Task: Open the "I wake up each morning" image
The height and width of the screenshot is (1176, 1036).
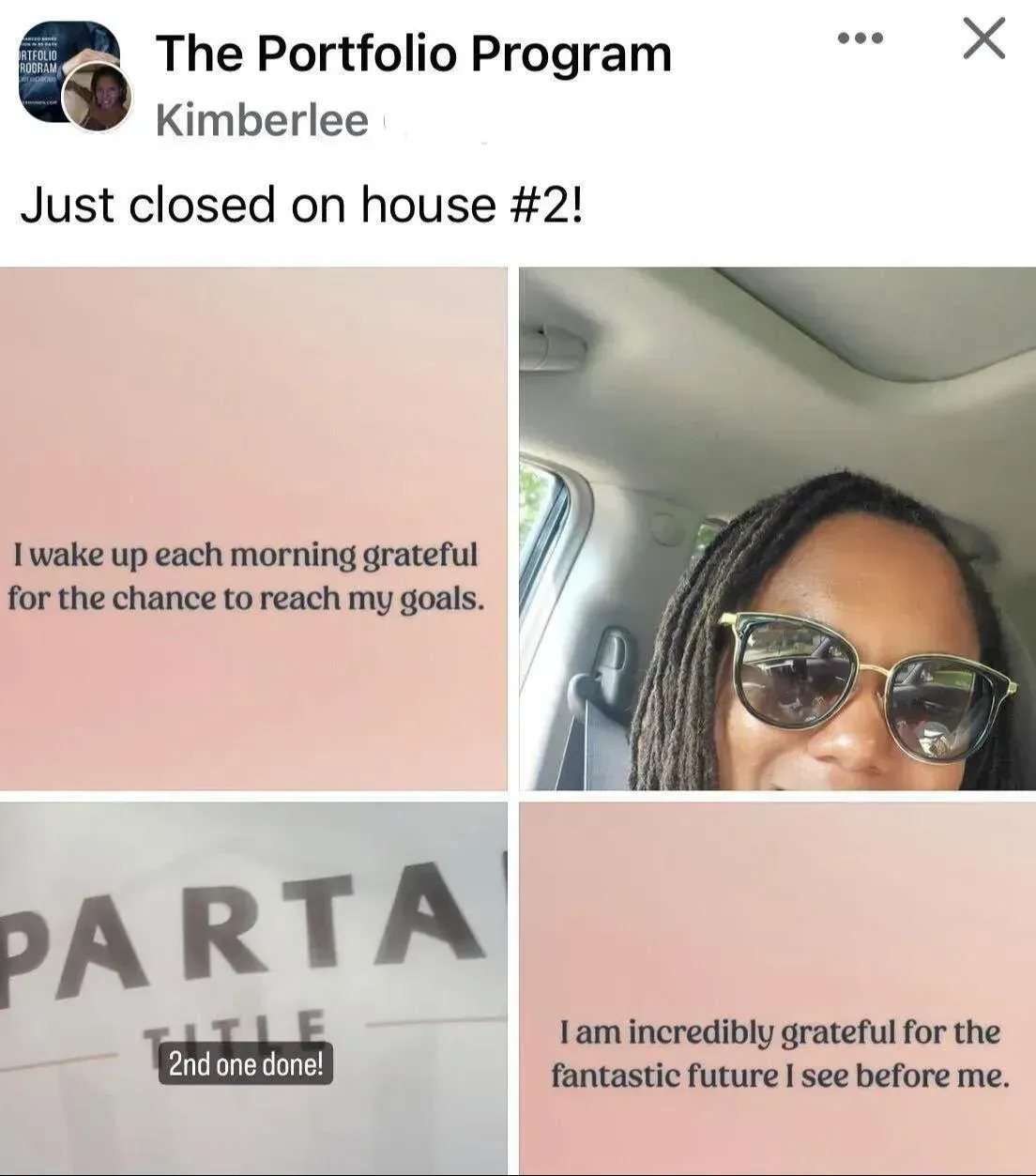Action: point(253,528)
